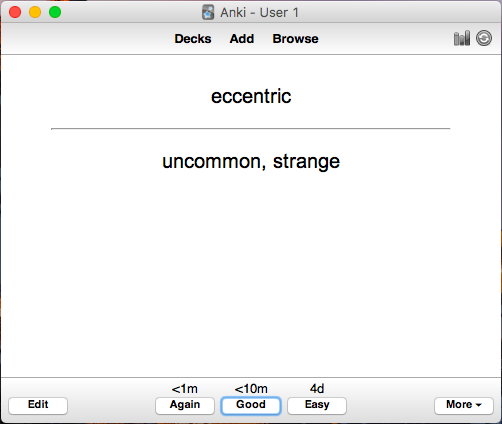
Task: Click the arrow on the More button
Action: click(479, 405)
